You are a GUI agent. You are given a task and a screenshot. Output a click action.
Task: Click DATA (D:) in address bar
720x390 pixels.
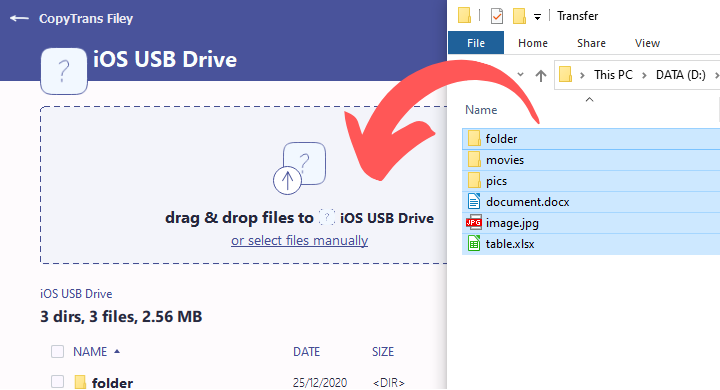681,74
